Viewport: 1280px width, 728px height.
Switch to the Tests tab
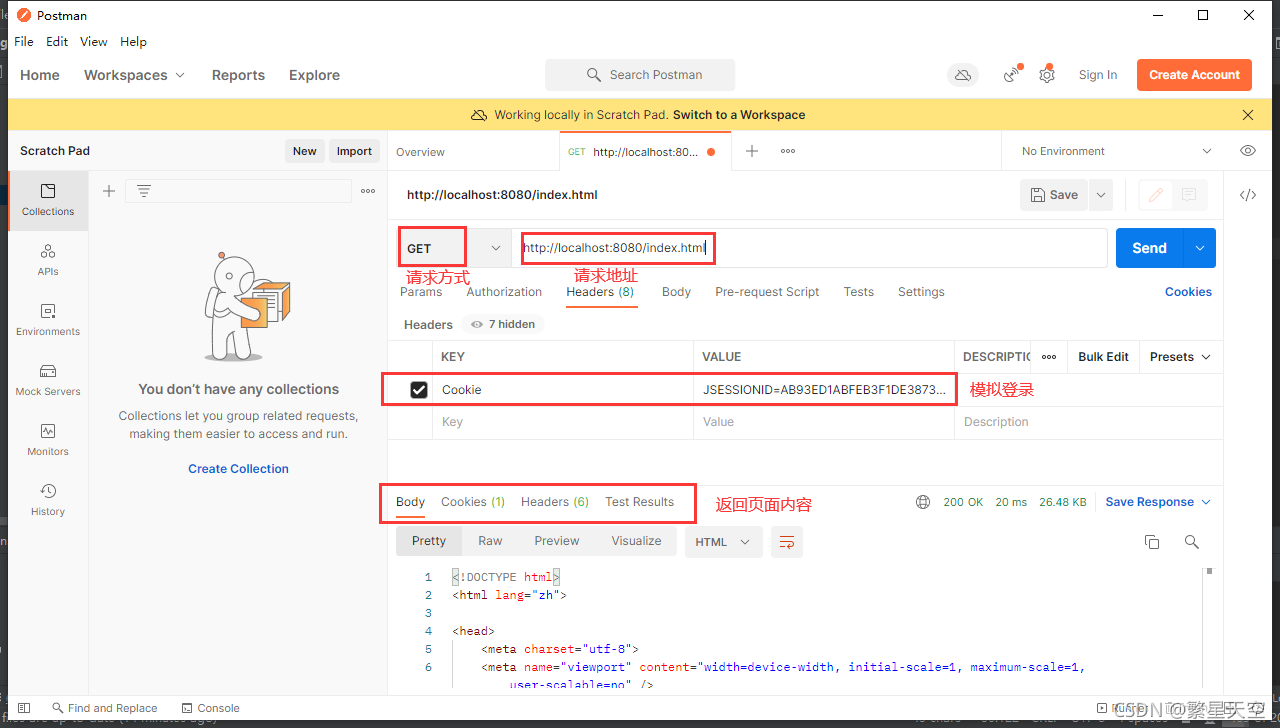[x=858, y=292]
